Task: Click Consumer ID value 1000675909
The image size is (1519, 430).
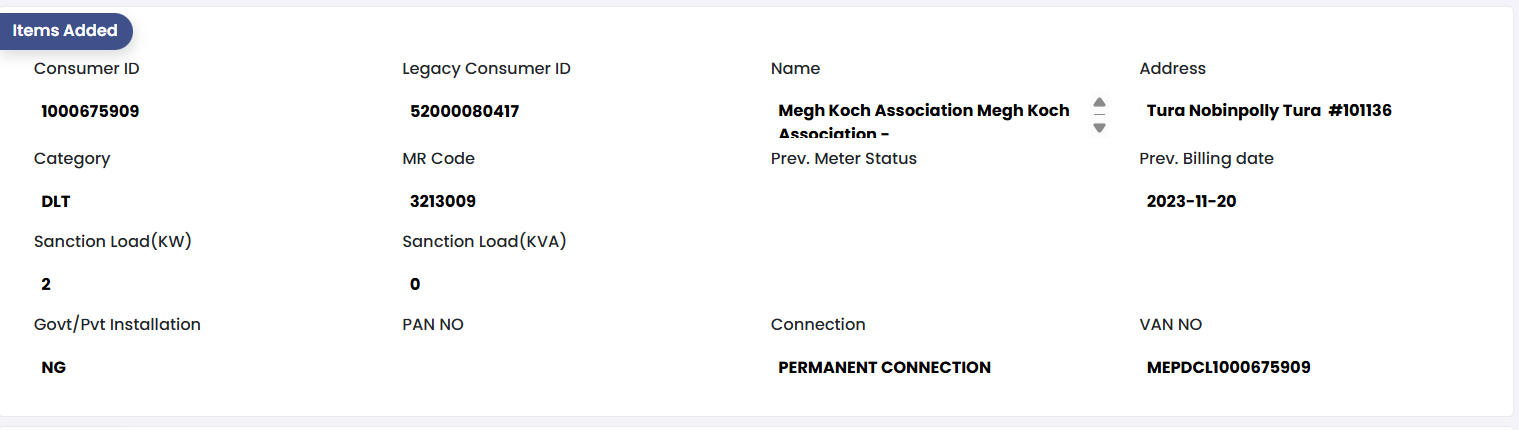Action: [90, 112]
